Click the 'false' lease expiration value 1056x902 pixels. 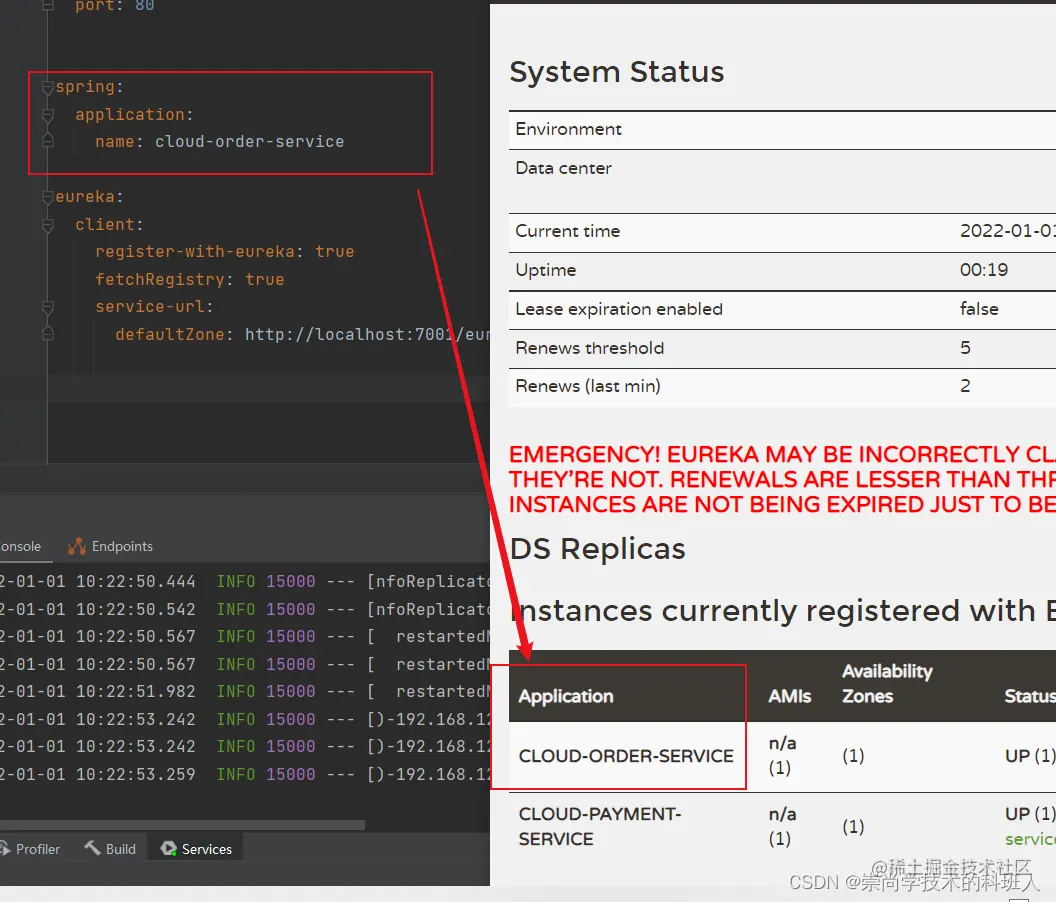979,309
